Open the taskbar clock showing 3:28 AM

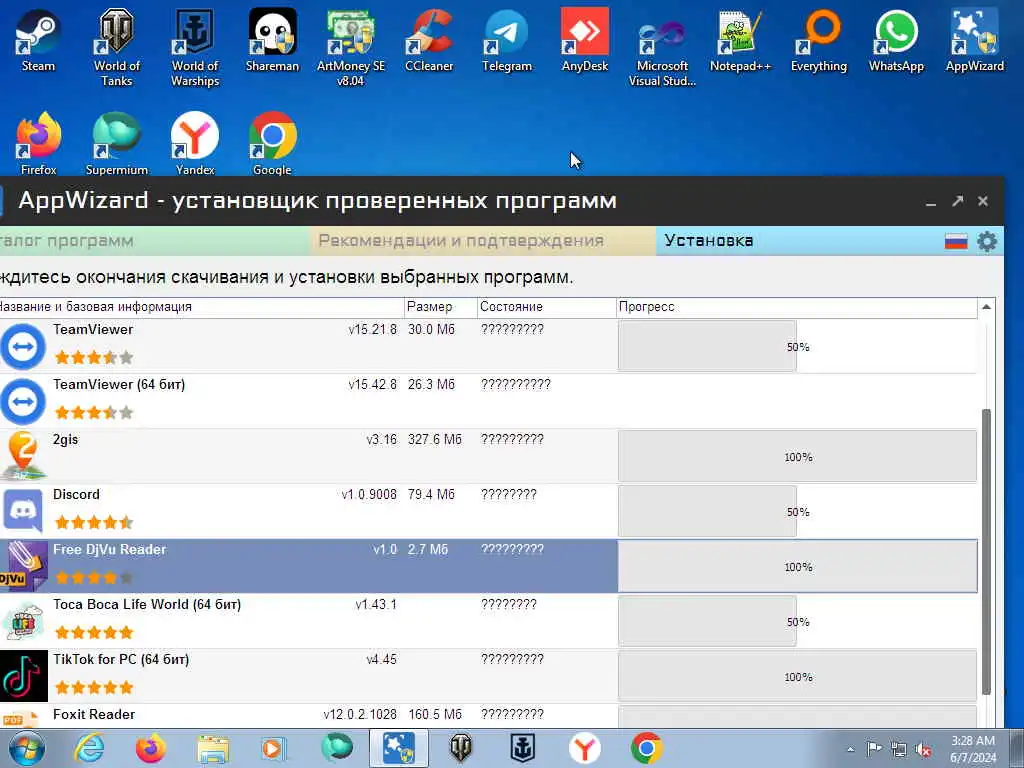(x=973, y=749)
